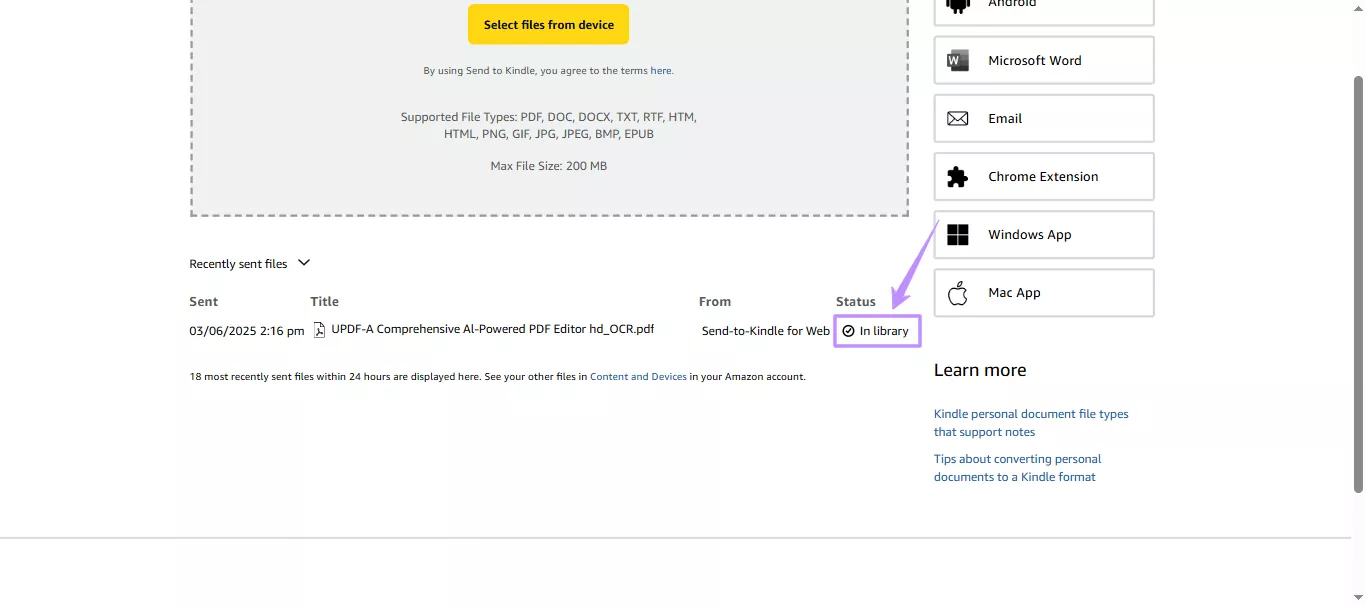
Task: Select the Android app icon
Action: 957,5
